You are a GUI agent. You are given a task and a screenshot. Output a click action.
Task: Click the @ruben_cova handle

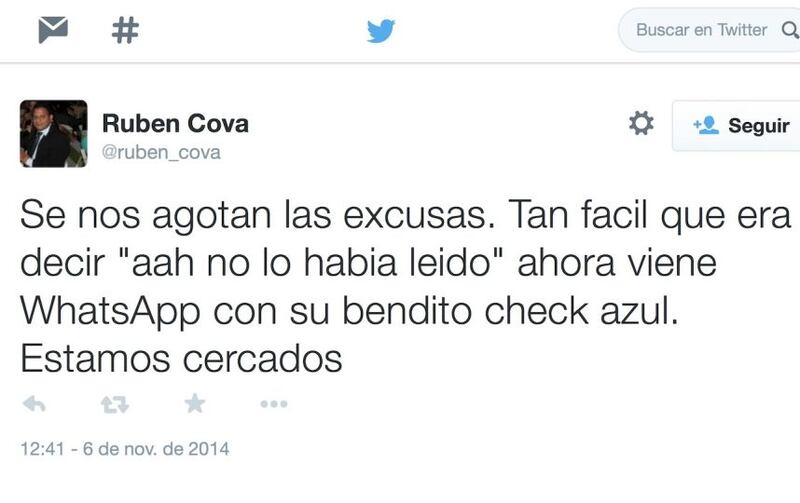click(161, 153)
